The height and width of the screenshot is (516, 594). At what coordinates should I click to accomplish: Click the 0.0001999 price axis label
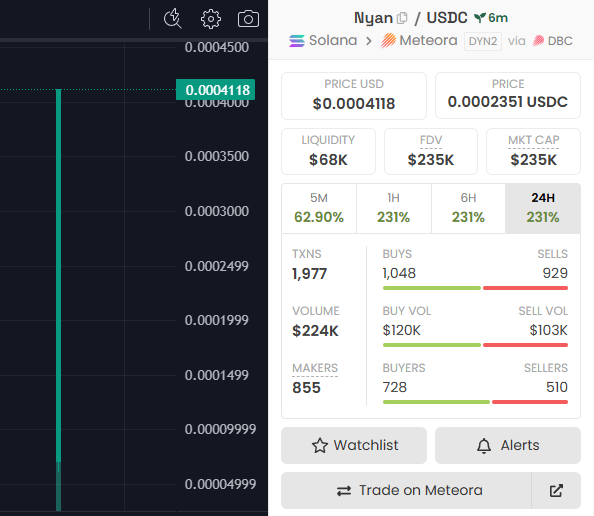pos(217,320)
